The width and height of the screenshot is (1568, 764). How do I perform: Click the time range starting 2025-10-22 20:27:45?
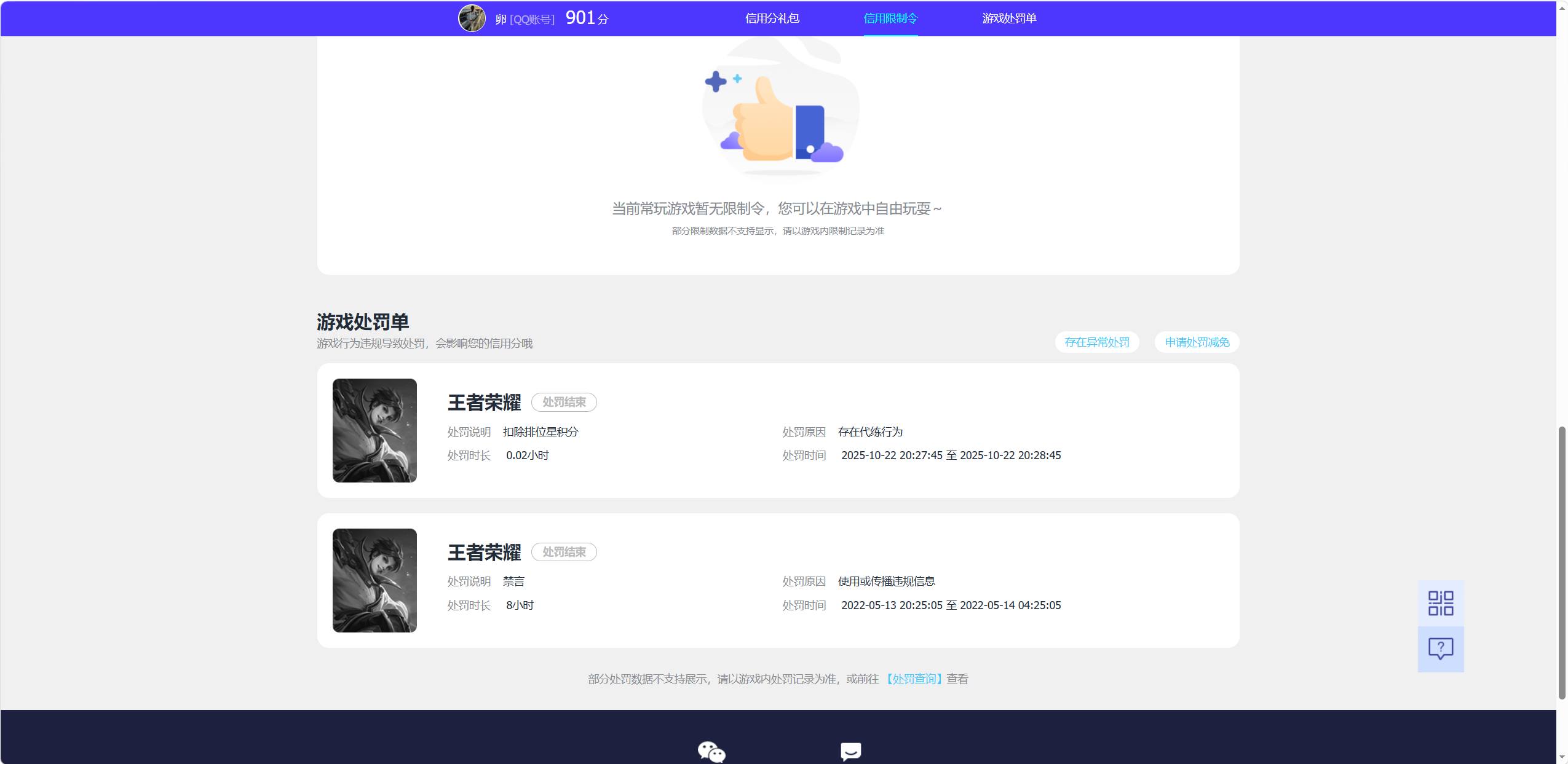point(951,455)
